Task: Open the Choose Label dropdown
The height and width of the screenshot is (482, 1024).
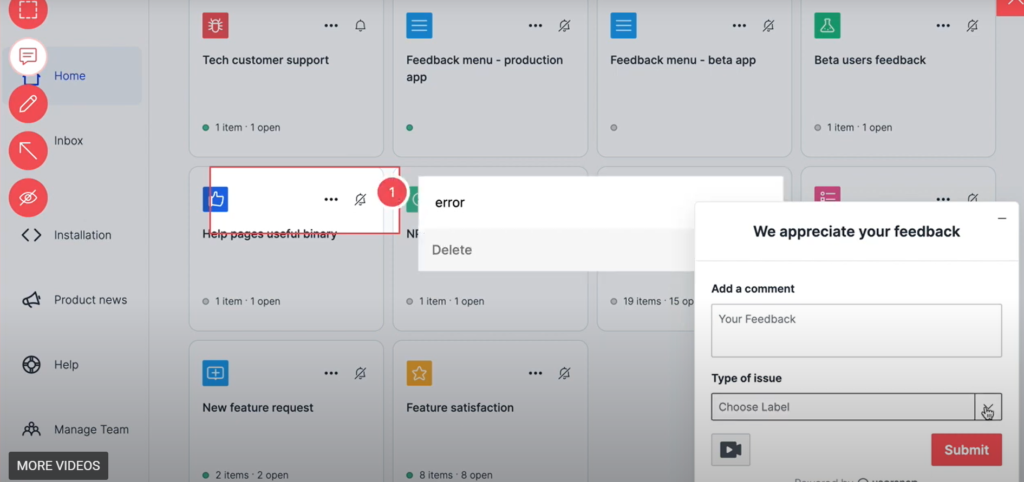Action: coord(856,407)
